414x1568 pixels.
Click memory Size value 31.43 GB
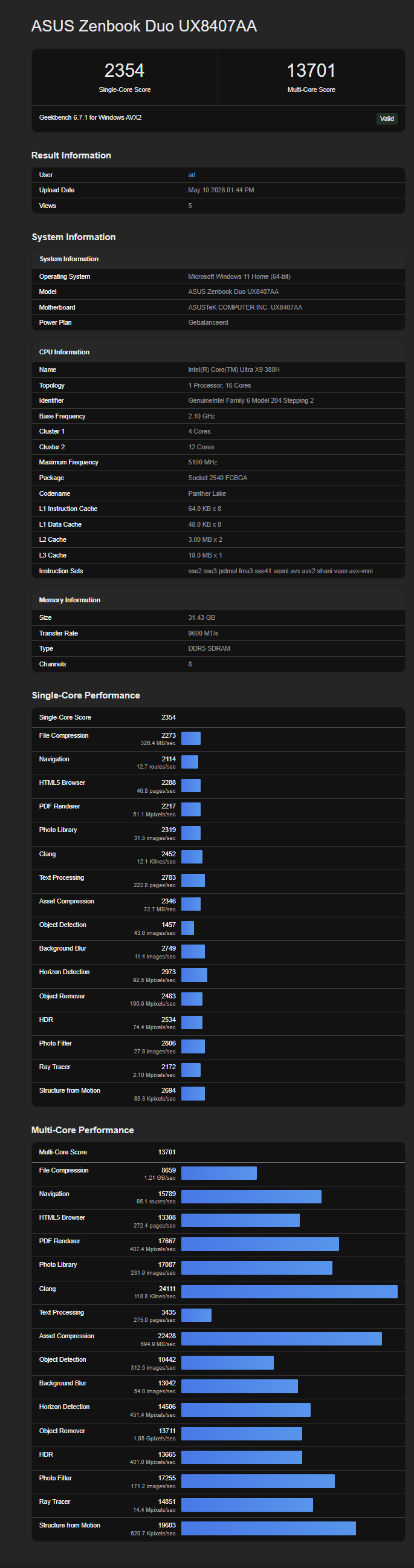[201, 617]
